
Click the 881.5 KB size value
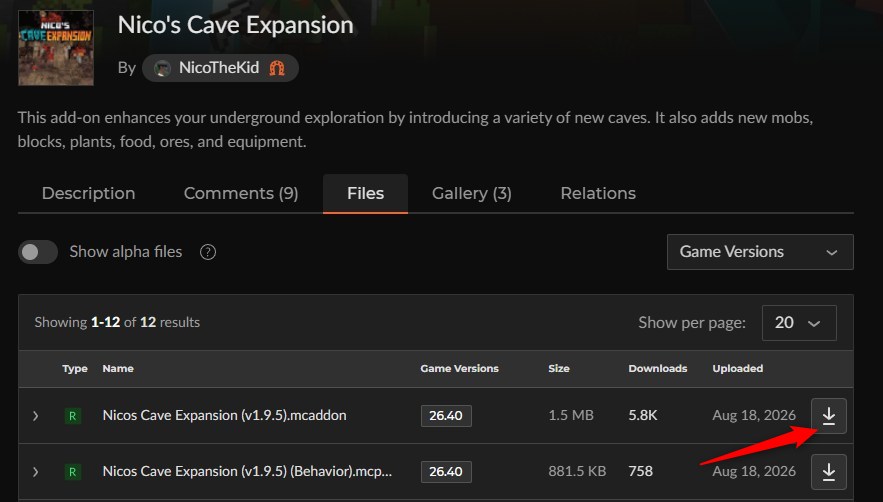click(577, 471)
